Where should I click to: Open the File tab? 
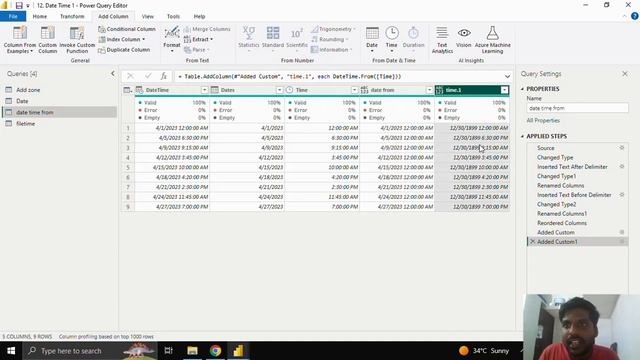pyautogui.click(x=13, y=16)
